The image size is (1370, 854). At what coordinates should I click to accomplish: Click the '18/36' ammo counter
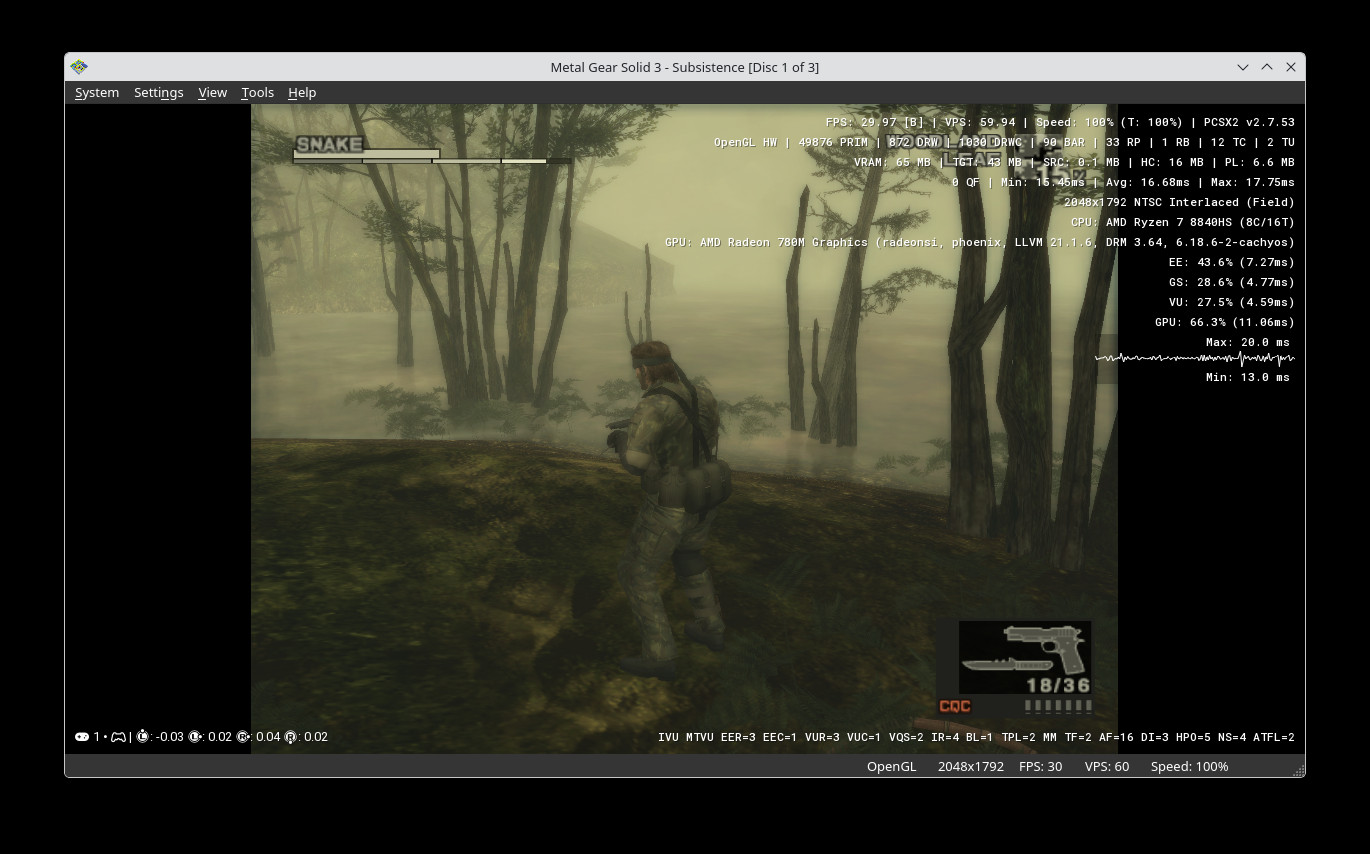click(x=1058, y=685)
